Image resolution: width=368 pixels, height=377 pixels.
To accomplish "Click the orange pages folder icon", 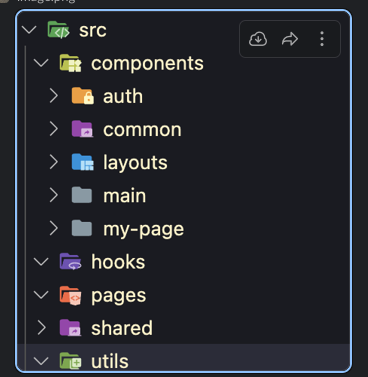I will click(x=70, y=295).
